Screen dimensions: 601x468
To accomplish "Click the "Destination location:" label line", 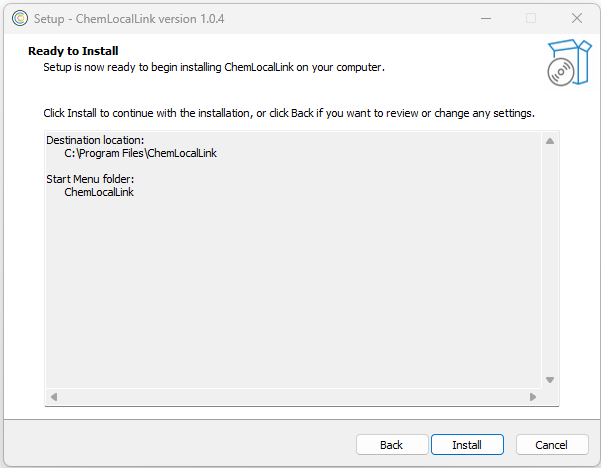I will point(95,140).
